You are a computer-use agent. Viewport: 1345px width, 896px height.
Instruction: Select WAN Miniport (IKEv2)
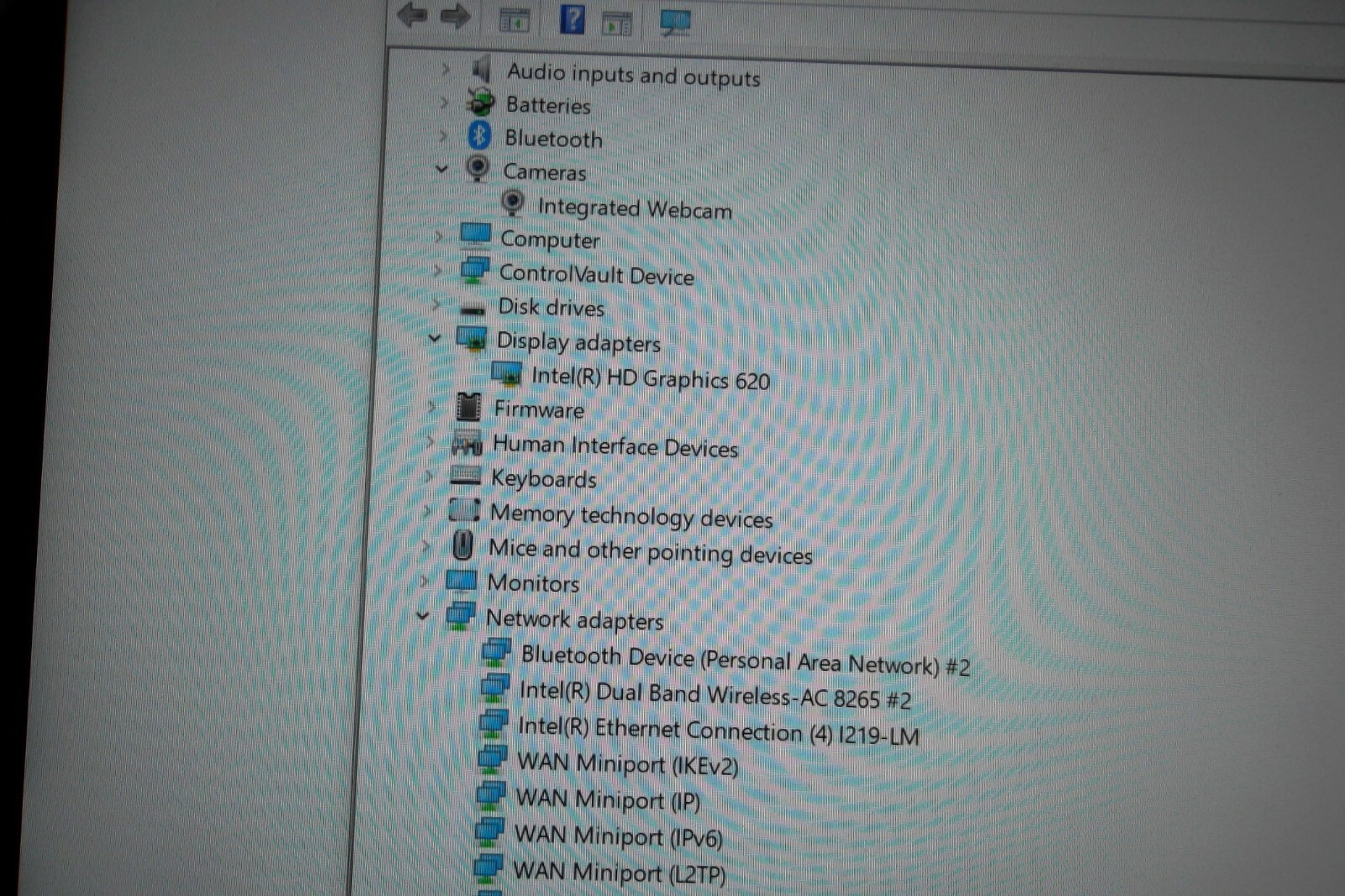(x=628, y=764)
